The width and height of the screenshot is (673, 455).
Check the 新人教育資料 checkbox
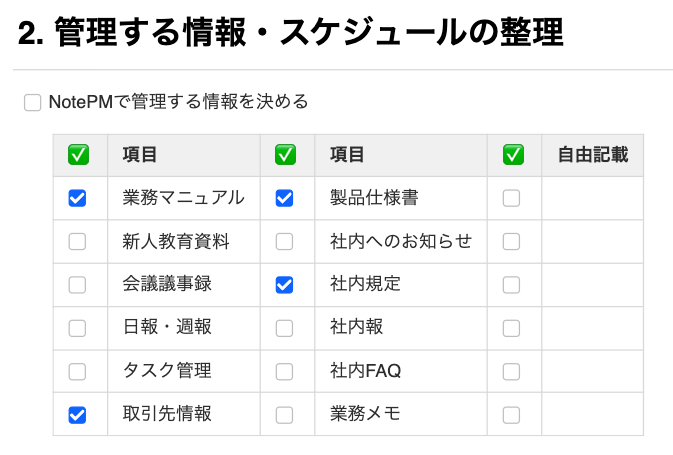click(x=77, y=241)
